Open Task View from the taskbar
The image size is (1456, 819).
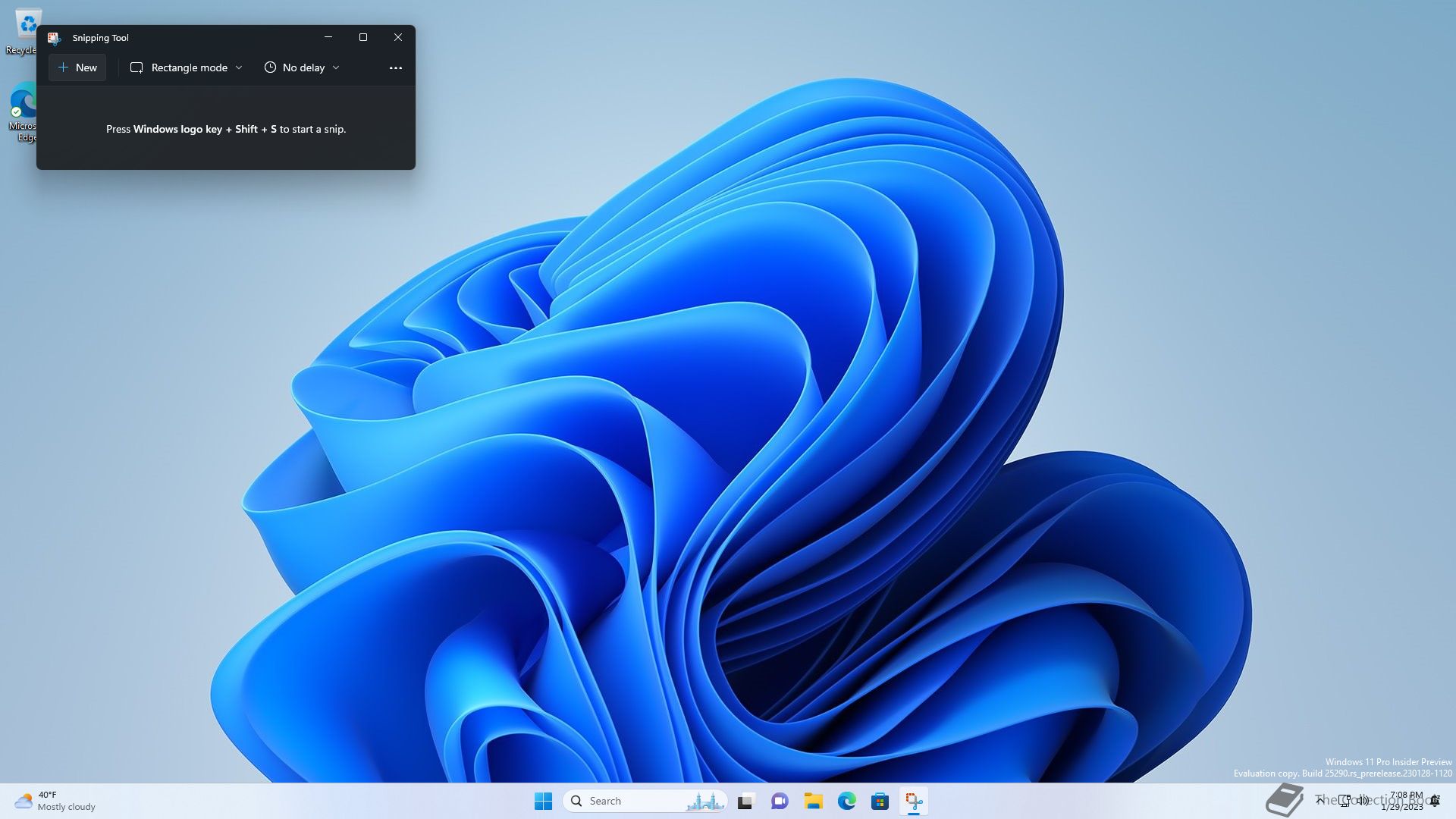[746, 801]
